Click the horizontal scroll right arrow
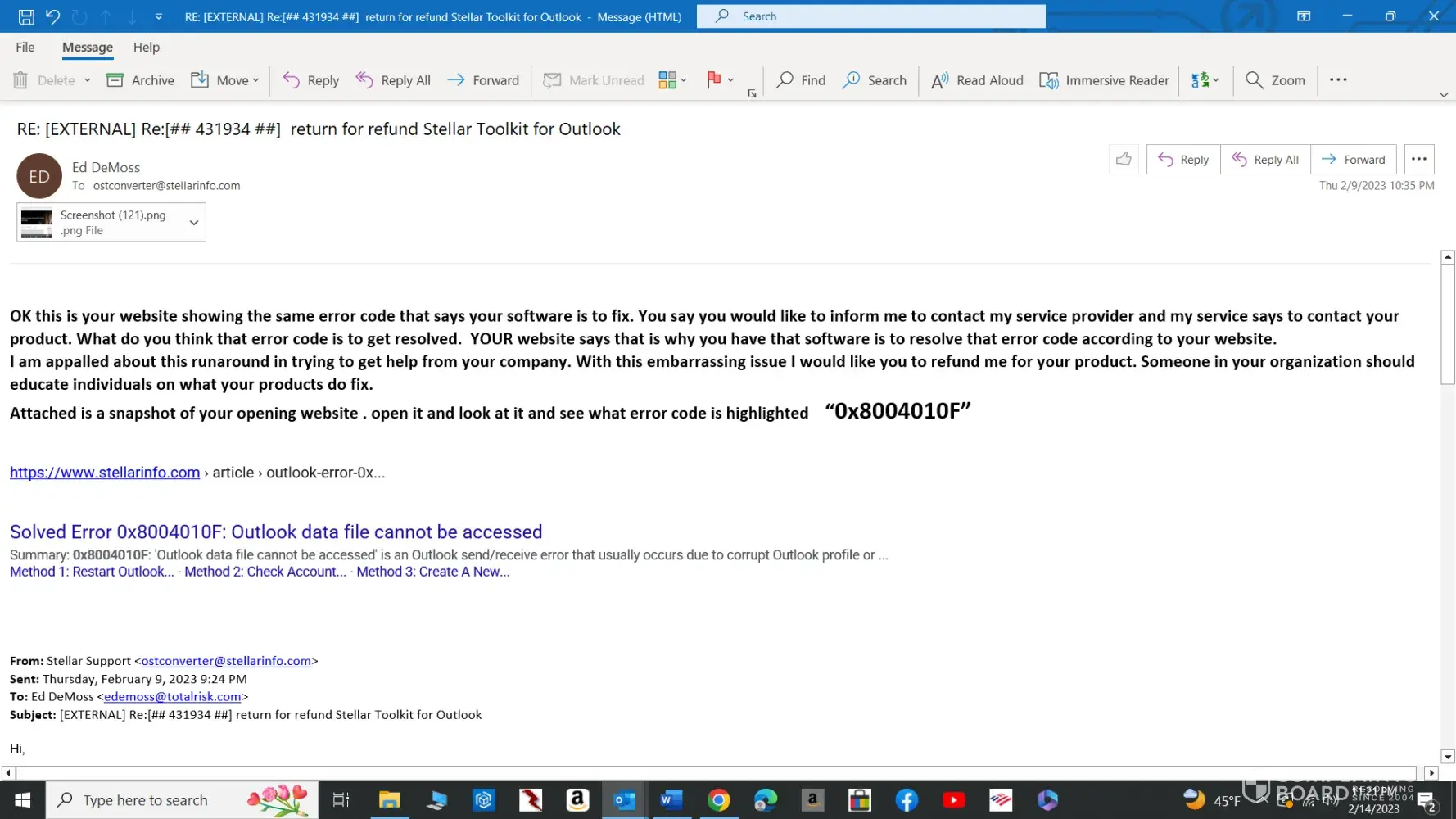 coord(1431,772)
